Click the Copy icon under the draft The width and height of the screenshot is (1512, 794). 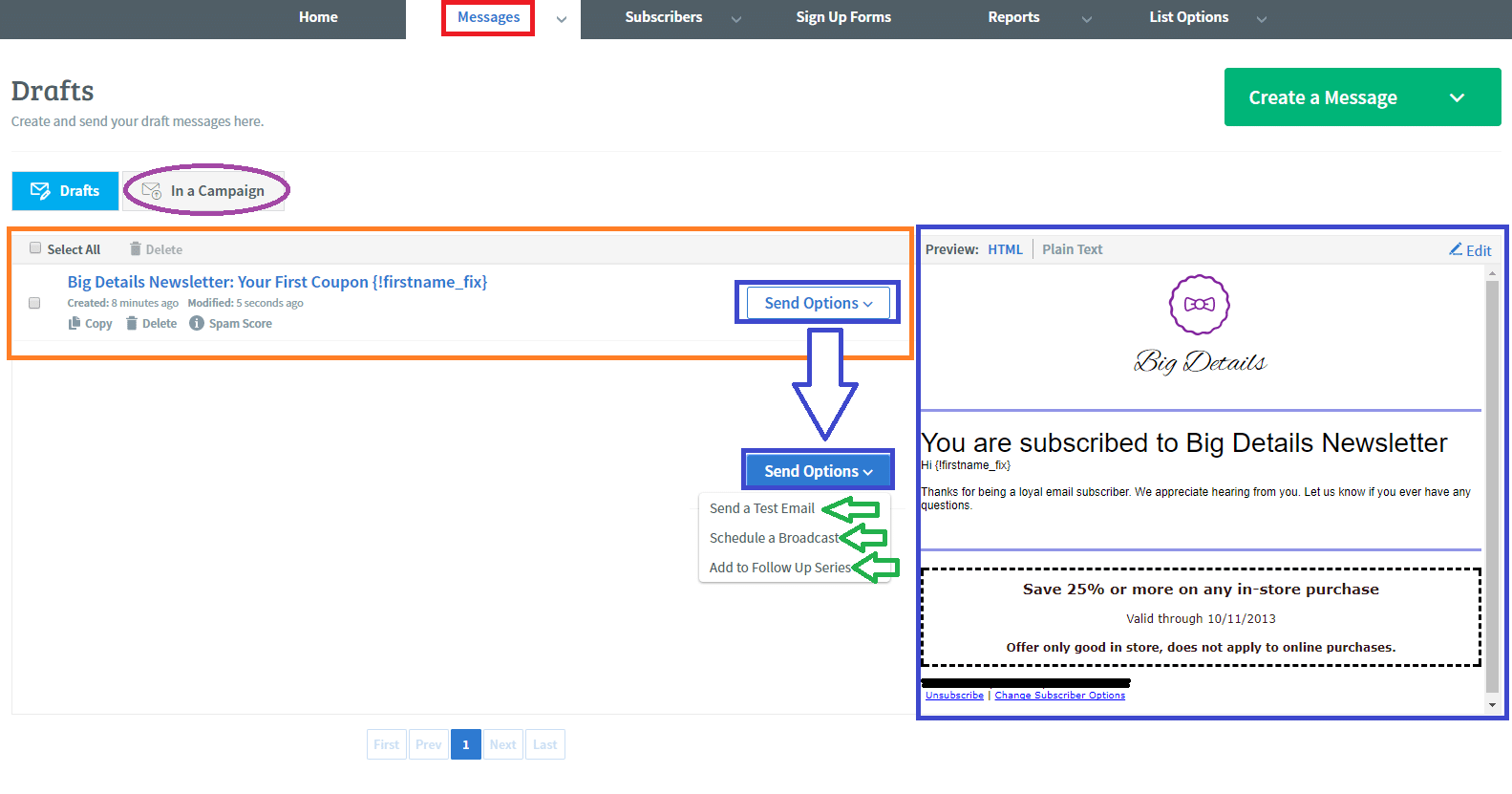[74, 323]
